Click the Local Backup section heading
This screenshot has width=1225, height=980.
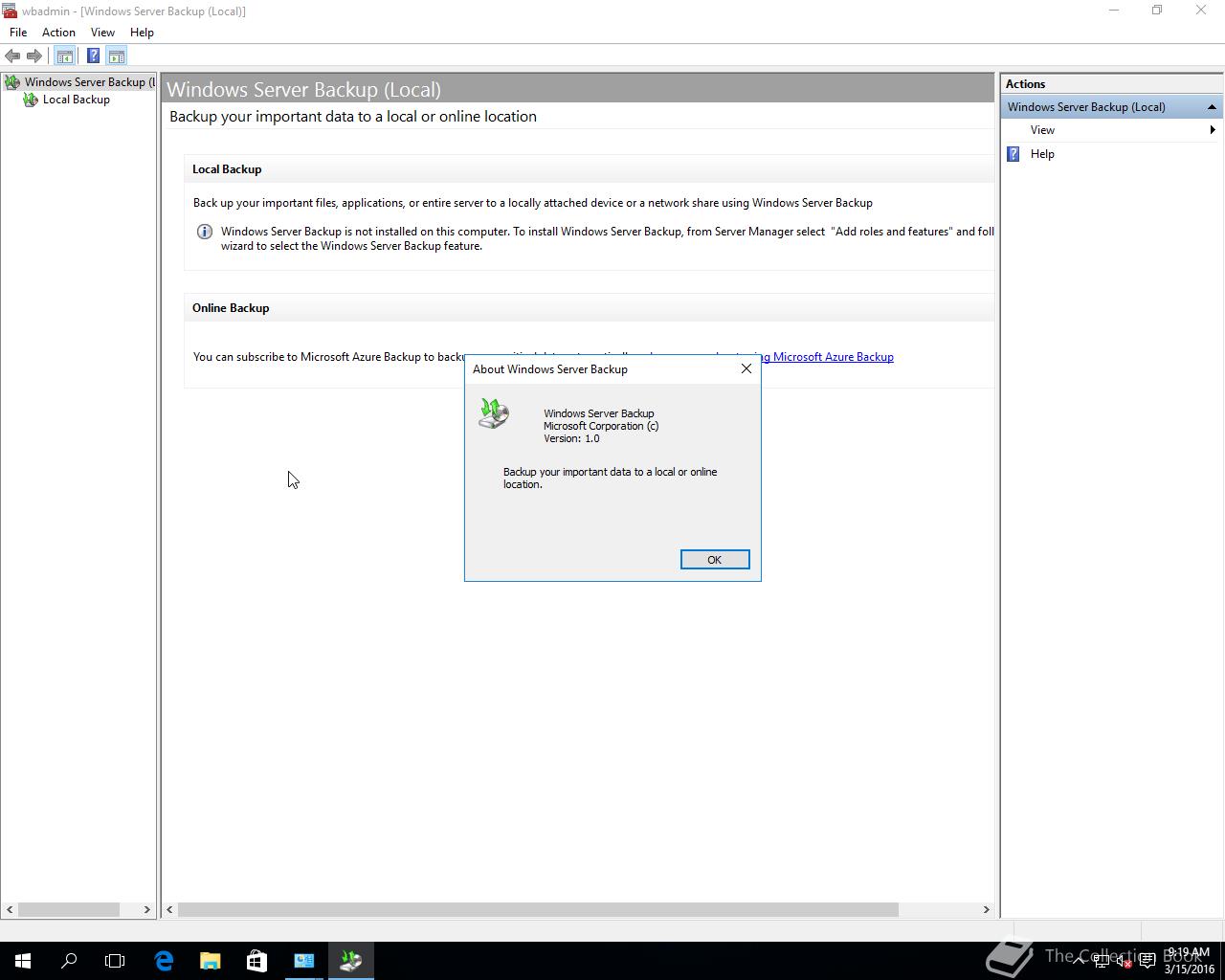click(x=227, y=169)
